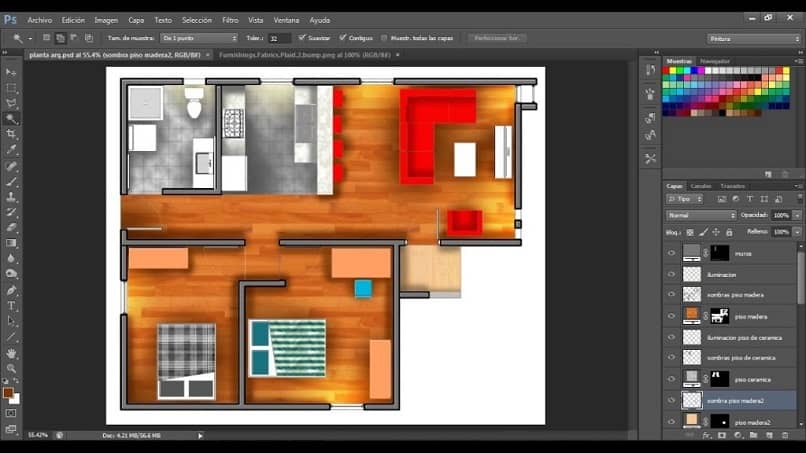Choose the Hand tool
The width and height of the screenshot is (806, 453).
(11, 353)
